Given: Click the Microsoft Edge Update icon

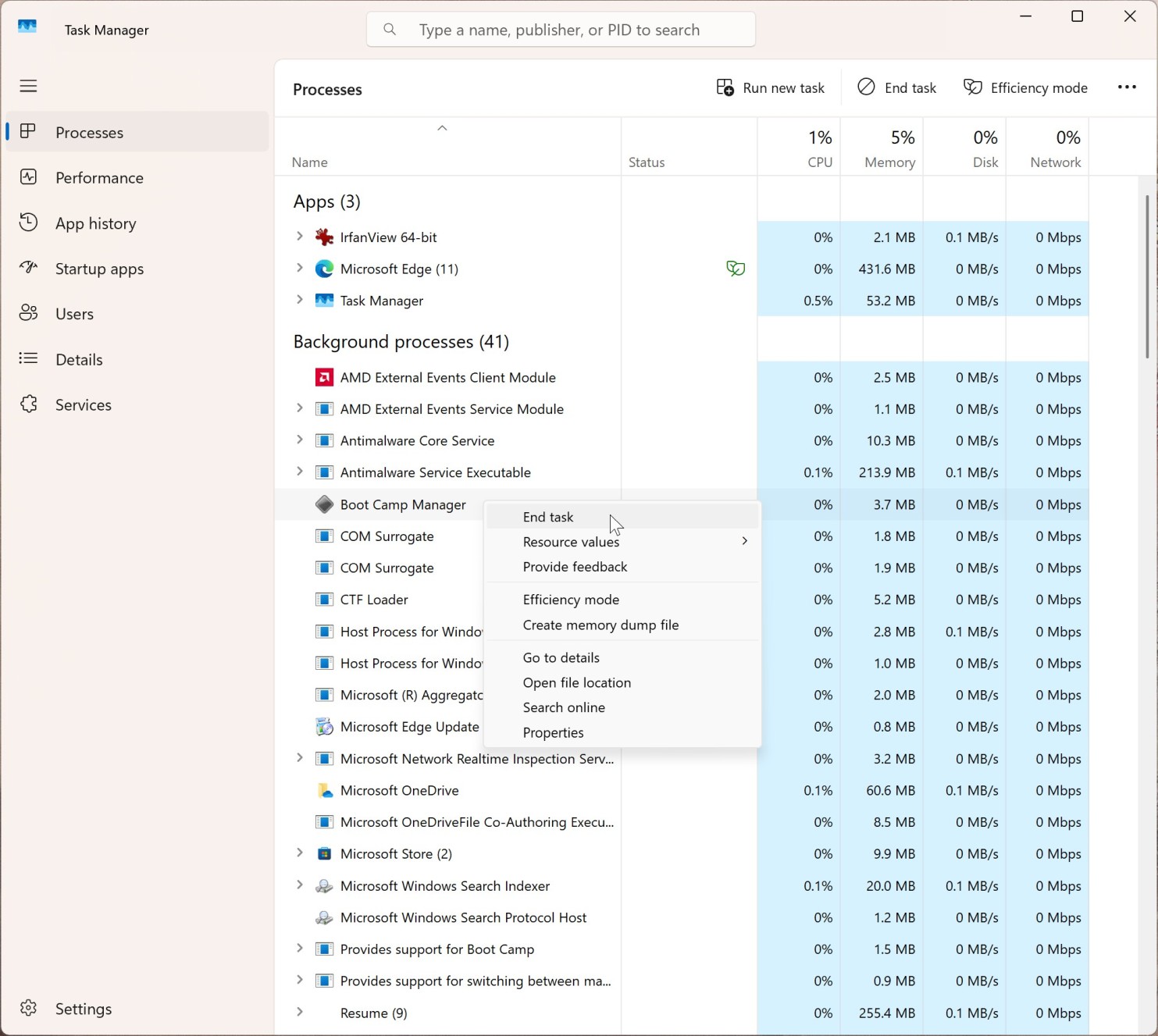Looking at the screenshot, I should pos(324,727).
